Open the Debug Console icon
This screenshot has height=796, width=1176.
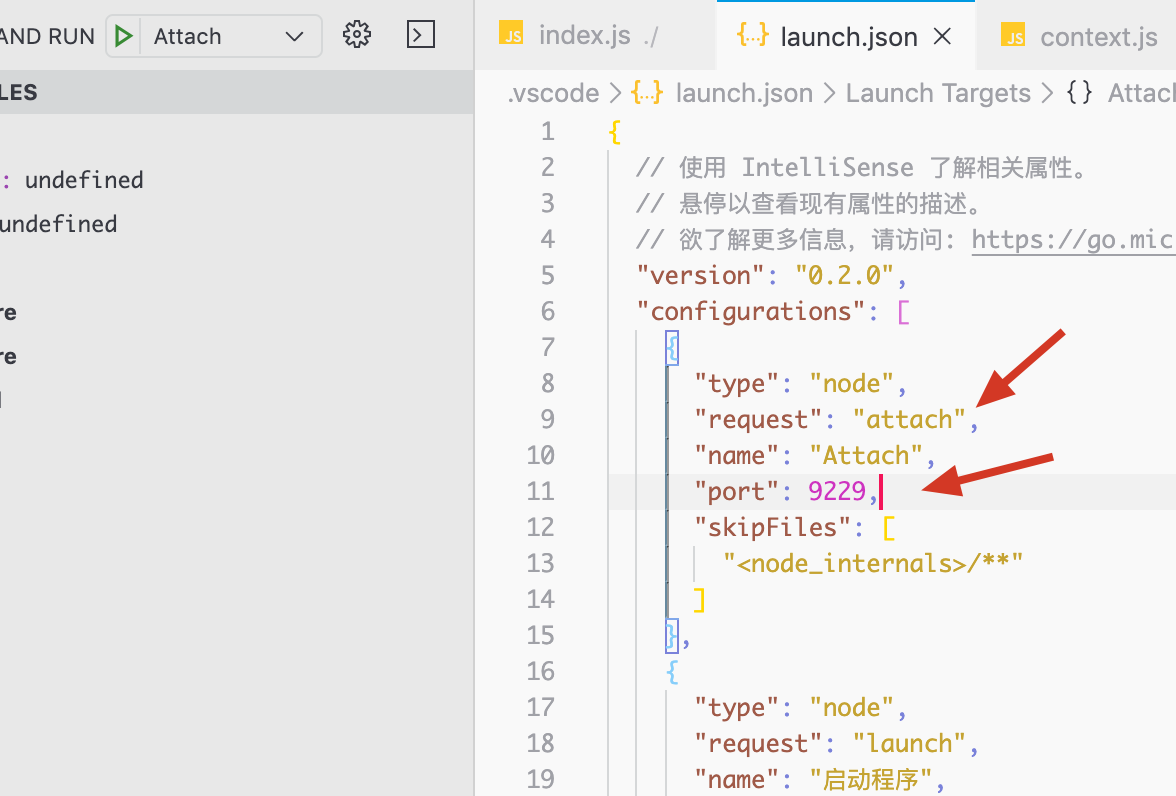pos(421,35)
